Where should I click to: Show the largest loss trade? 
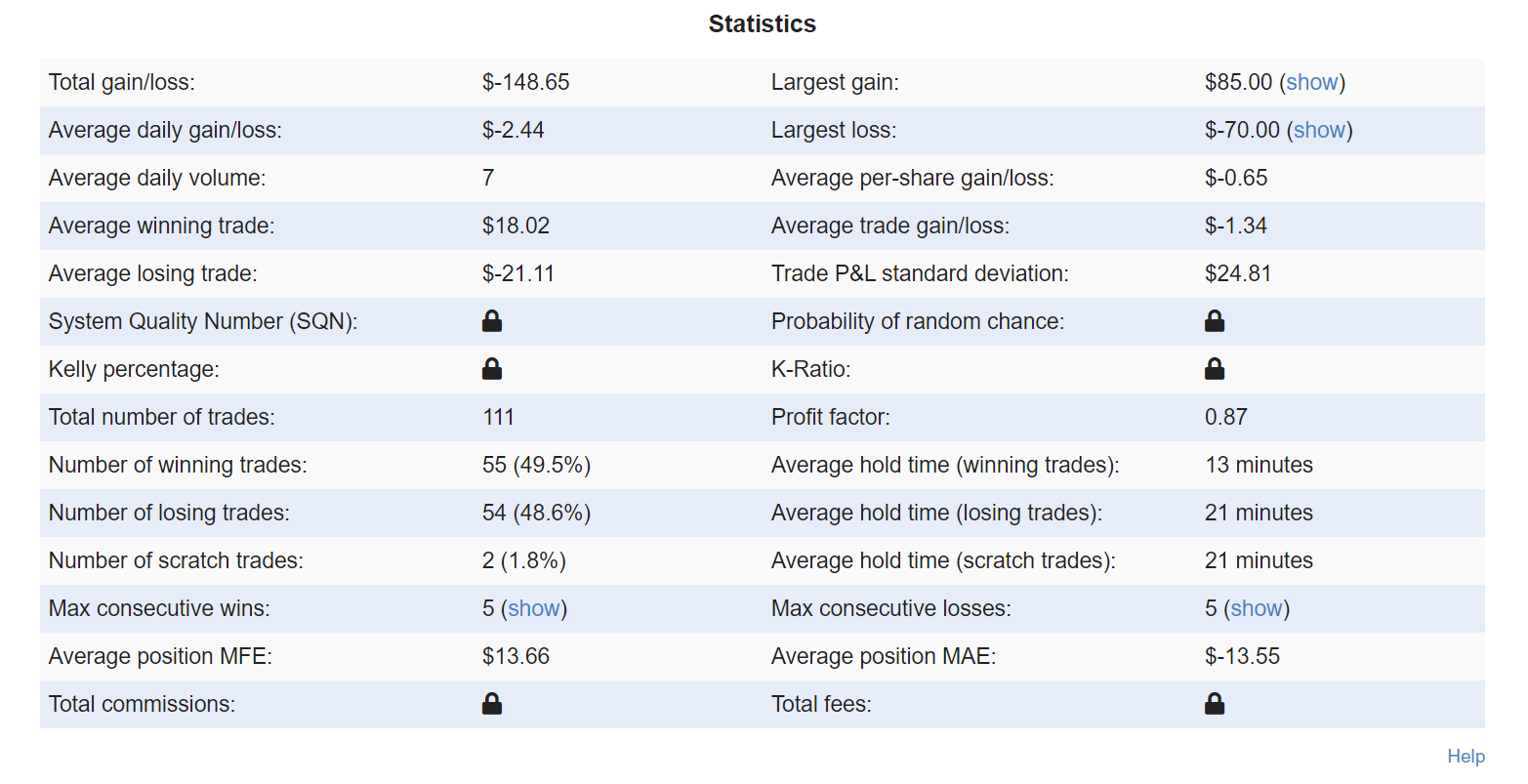pos(1319,130)
